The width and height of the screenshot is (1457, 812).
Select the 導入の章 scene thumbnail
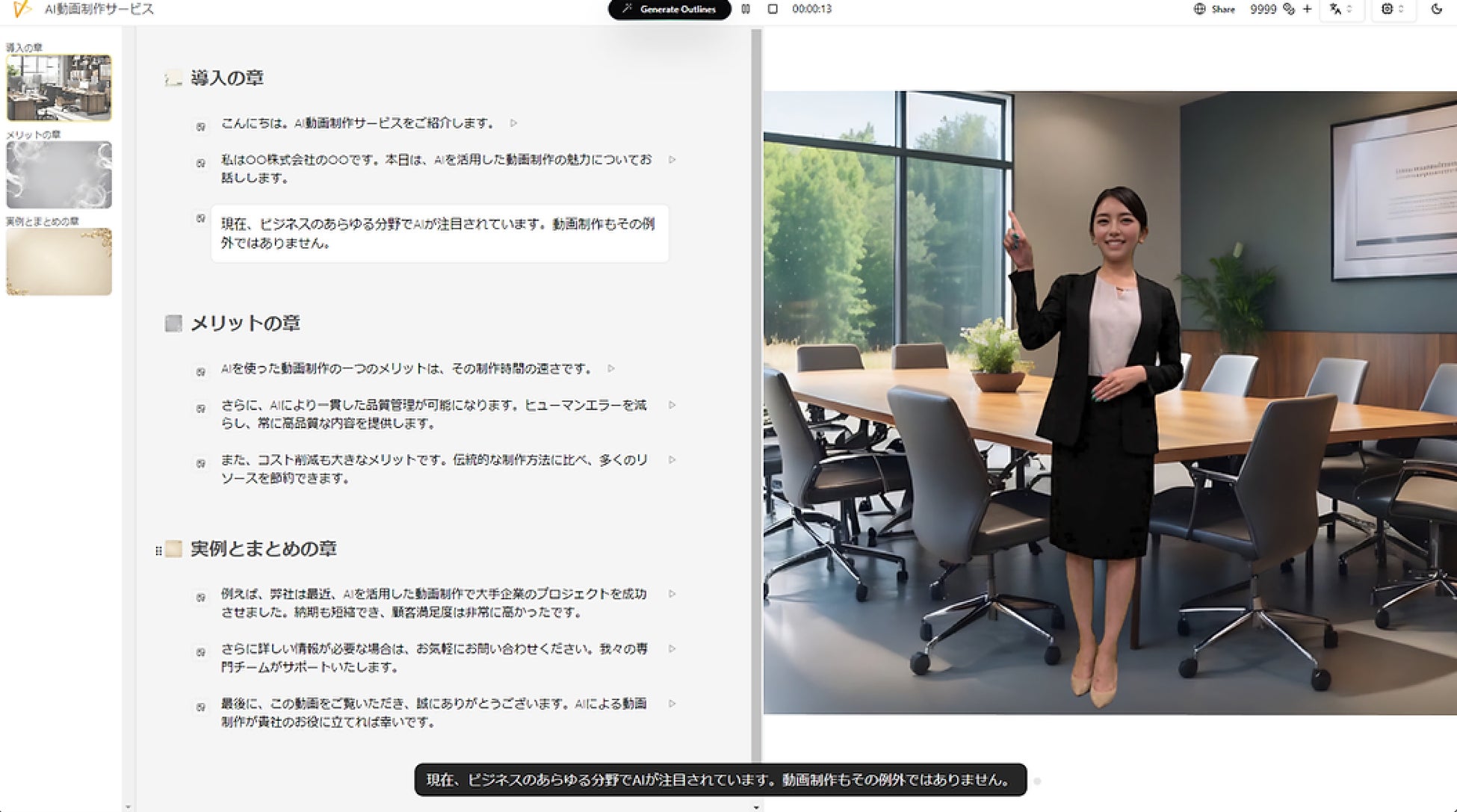pos(59,87)
